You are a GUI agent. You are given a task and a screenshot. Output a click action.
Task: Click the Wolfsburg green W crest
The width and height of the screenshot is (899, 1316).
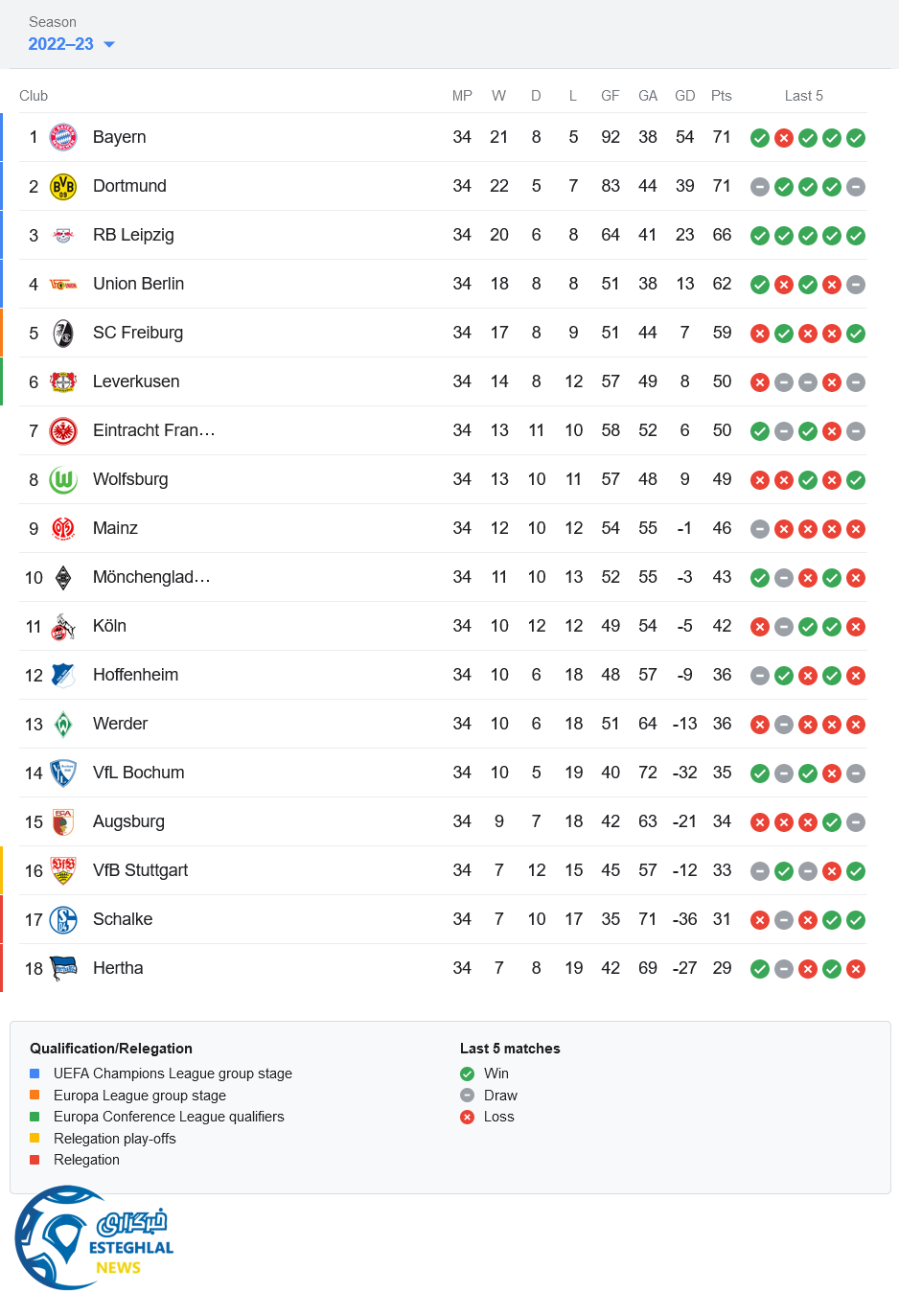tap(63, 479)
